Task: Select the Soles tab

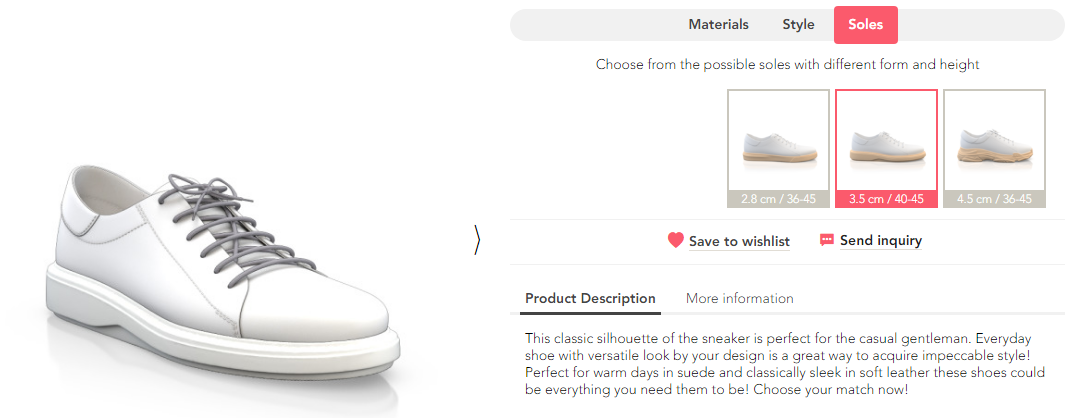Action: [x=865, y=25]
